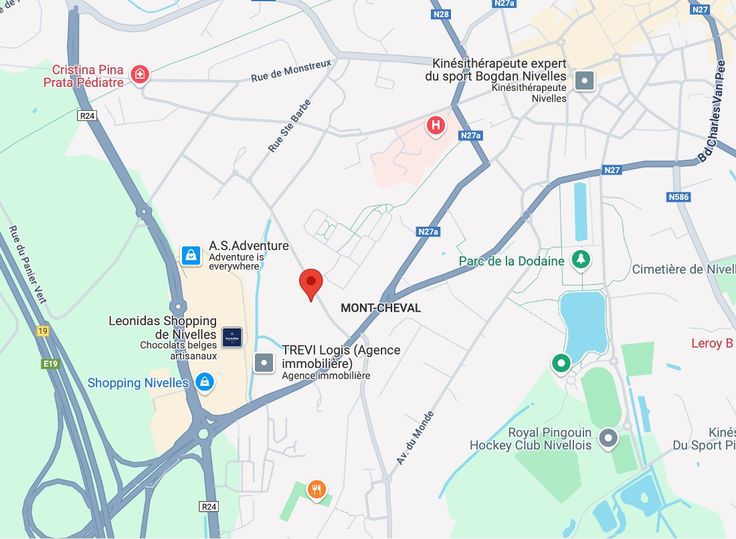Click the E19 highway shield

point(50,364)
